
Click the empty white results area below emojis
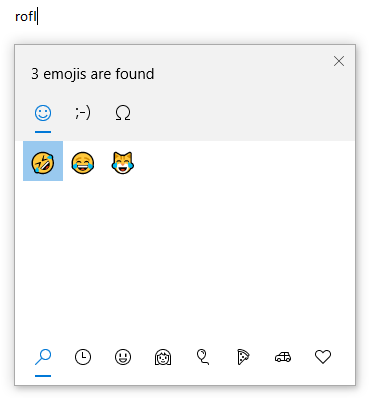tap(185, 260)
